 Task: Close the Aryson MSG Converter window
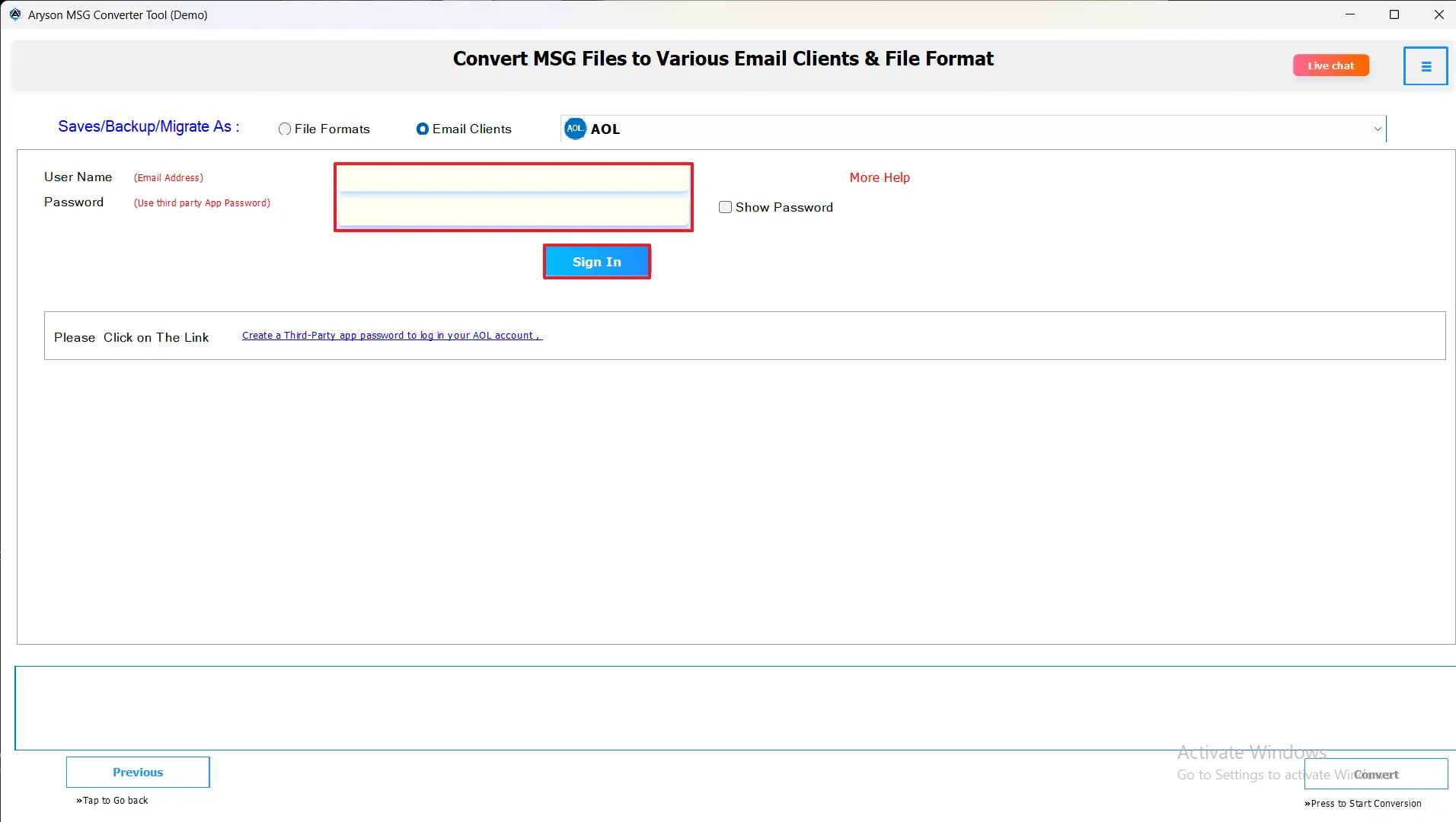(x=1438, y=14)
